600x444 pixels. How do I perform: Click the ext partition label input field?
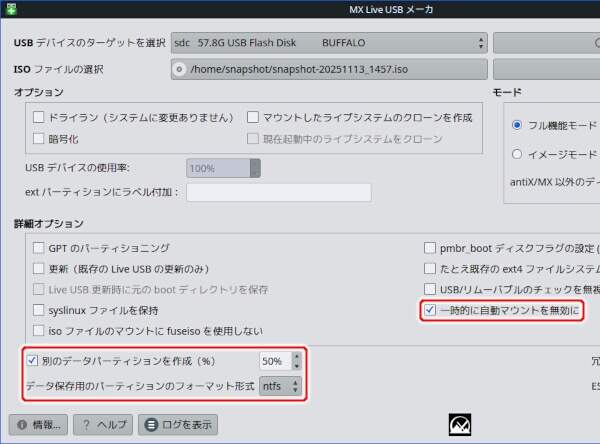pyautogui.click(x=279, y=192)
